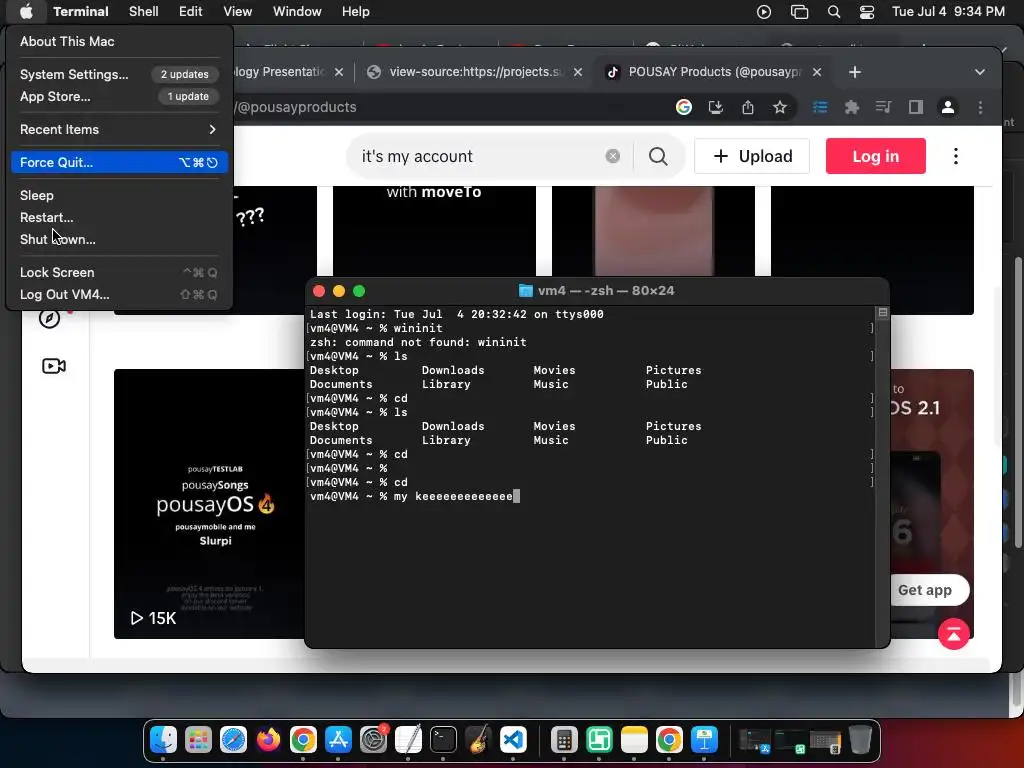
Task: Click the Get app button
Action: 925,590
